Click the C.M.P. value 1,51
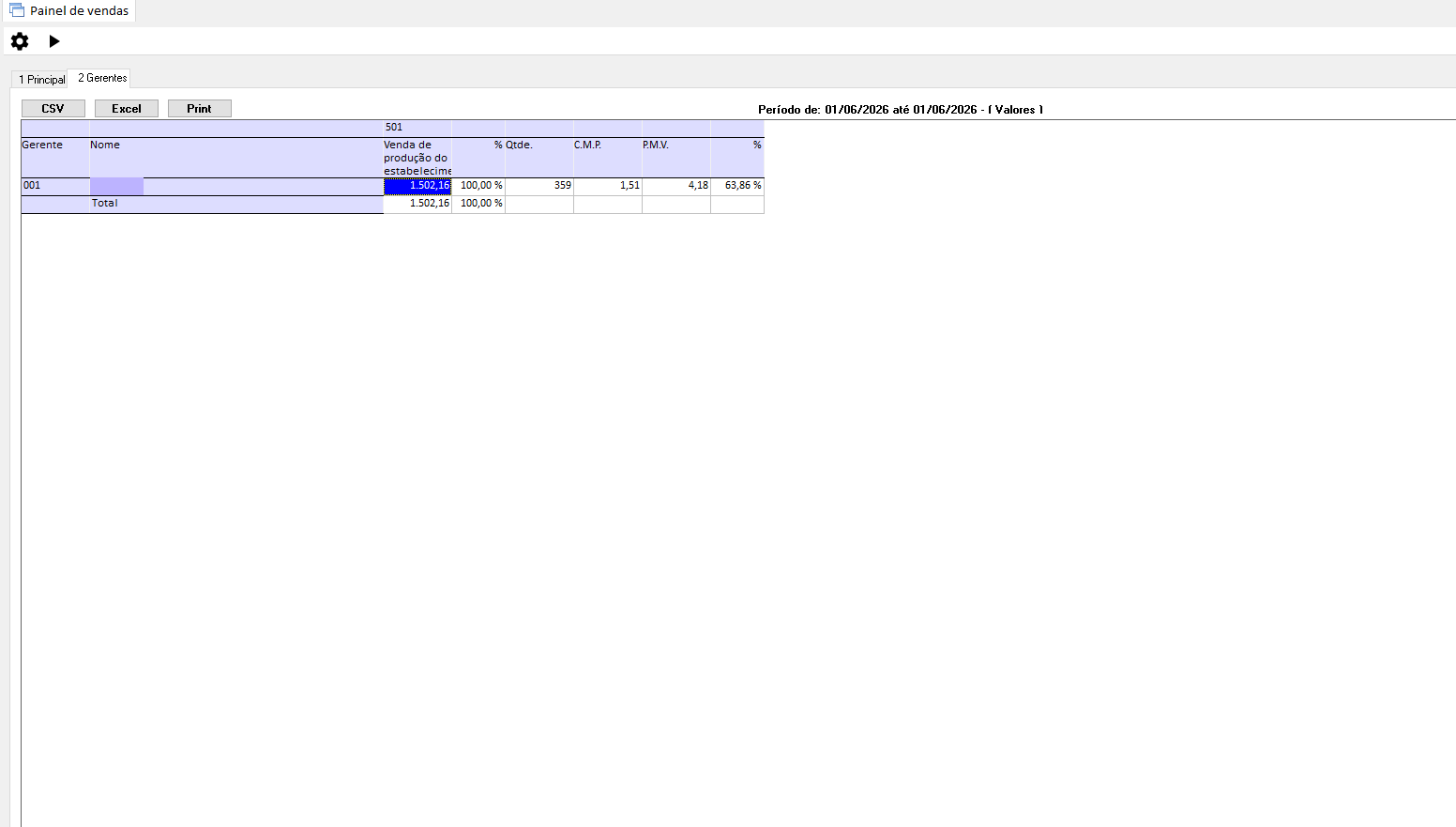Viewport: 1456px width, 827px height. tap(608, 186)
